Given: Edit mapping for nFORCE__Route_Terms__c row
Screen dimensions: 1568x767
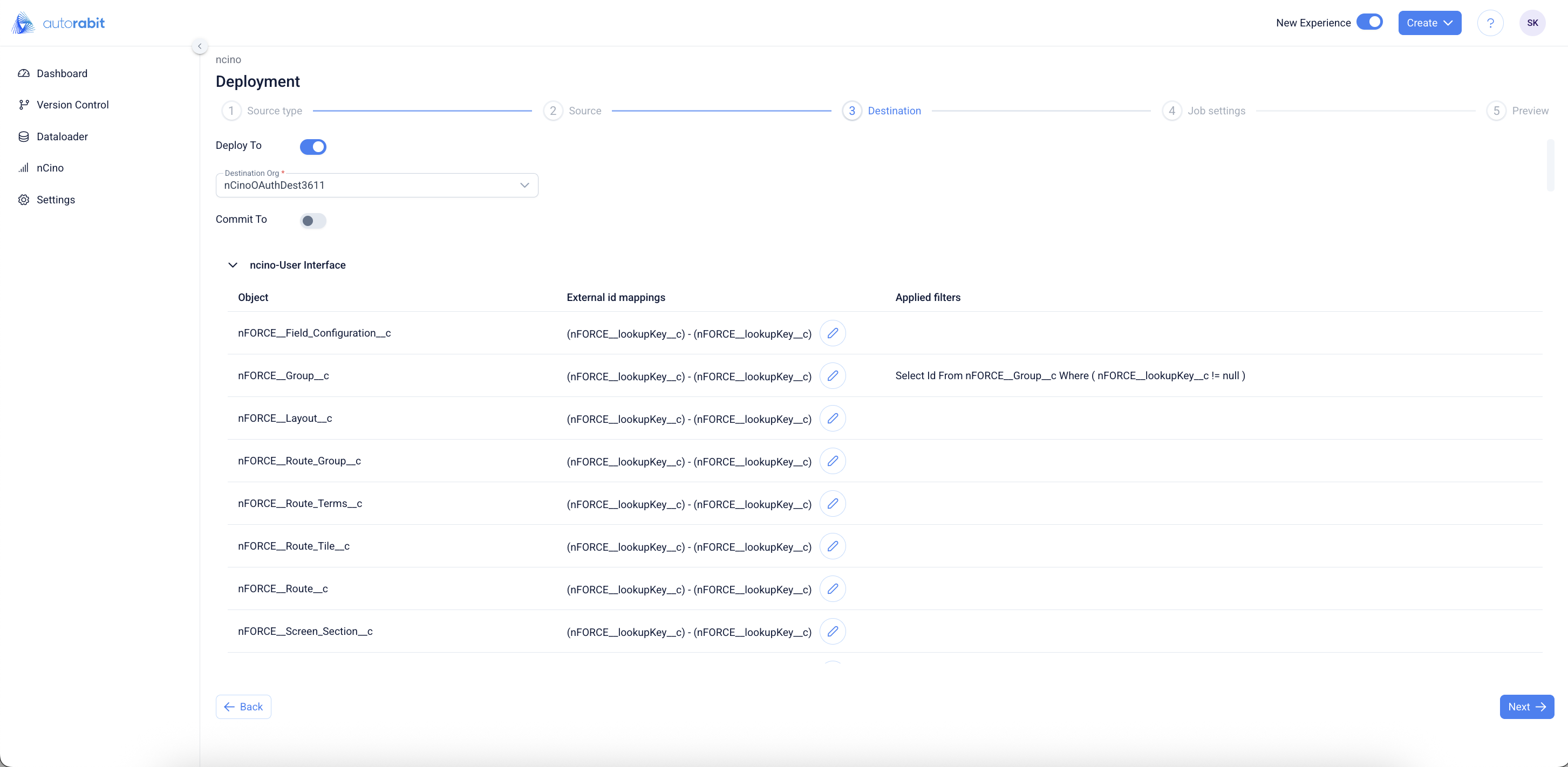Looking at the screenshot, I should [x=832, y=504].
